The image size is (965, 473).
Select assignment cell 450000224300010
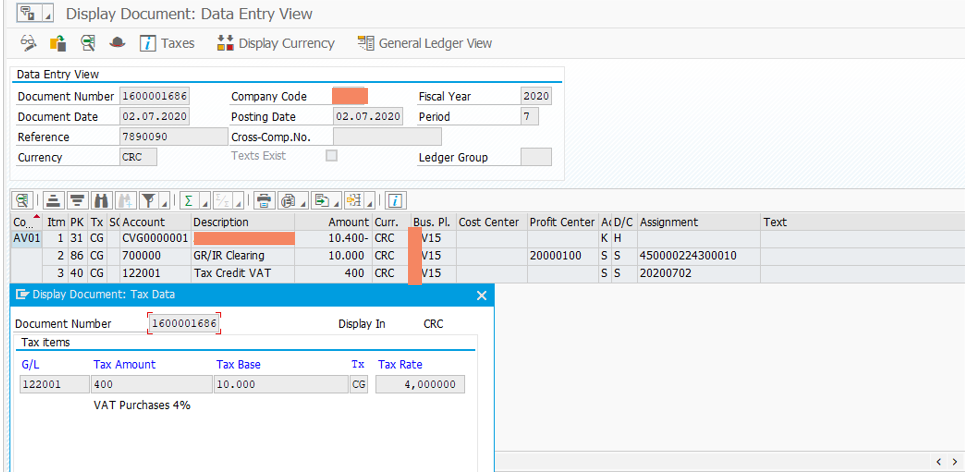point(699,255)
